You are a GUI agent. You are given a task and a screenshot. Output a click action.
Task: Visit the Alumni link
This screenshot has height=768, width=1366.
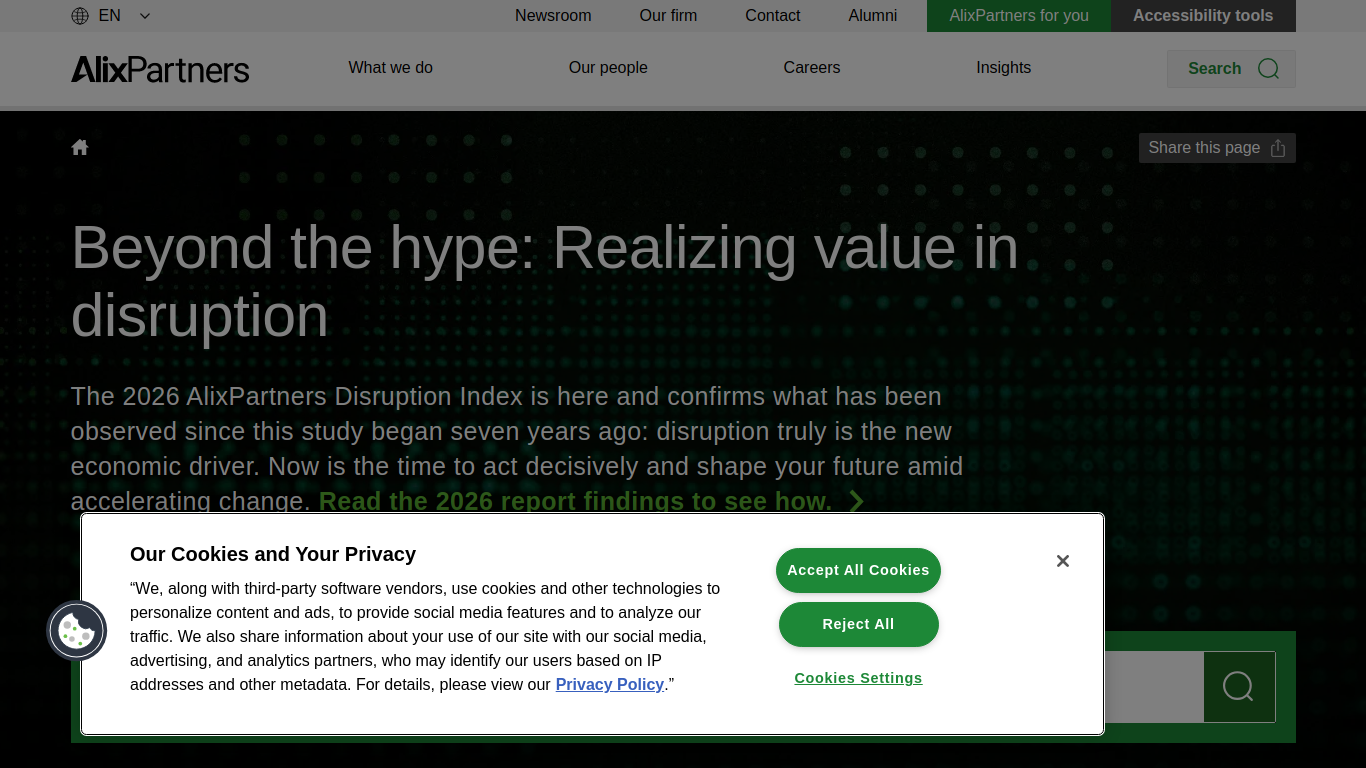[873, 16]
